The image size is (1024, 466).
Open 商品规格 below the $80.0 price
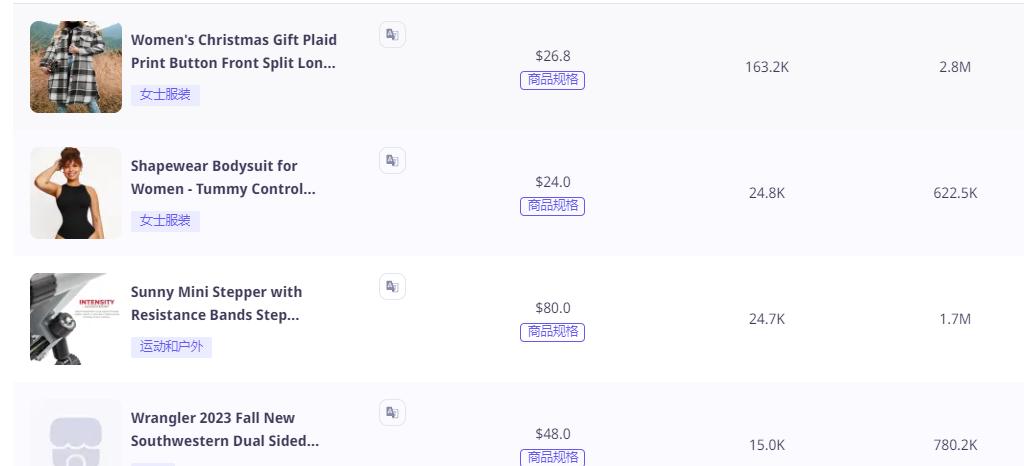pos(552,332)
